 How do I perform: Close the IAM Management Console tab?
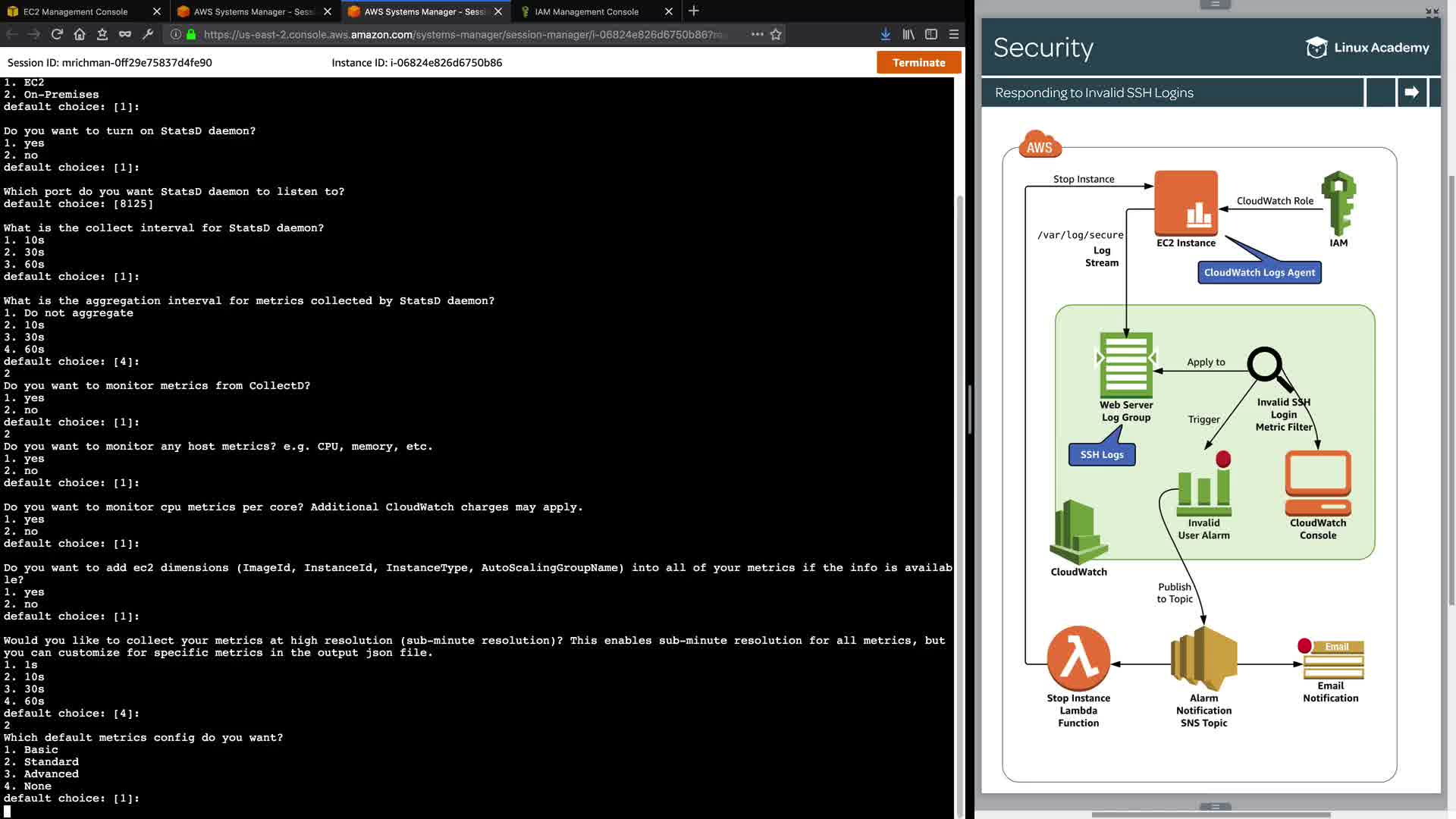point(668,11)
